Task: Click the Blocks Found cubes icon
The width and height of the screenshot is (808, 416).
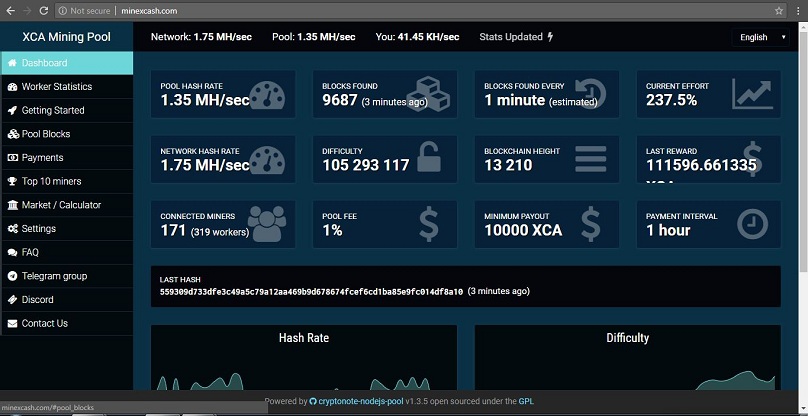Action: coord(428,94)
